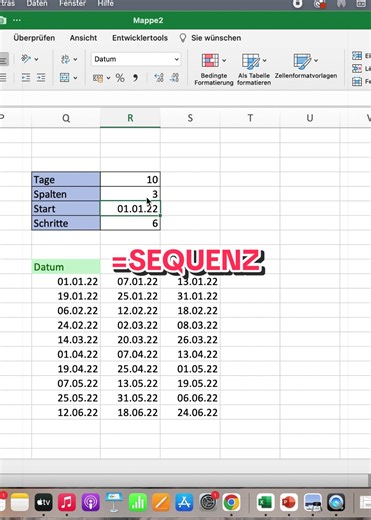Click the insert cells icon
The width and height of the screenshot is (371, 520).
[x=357, y=56]
